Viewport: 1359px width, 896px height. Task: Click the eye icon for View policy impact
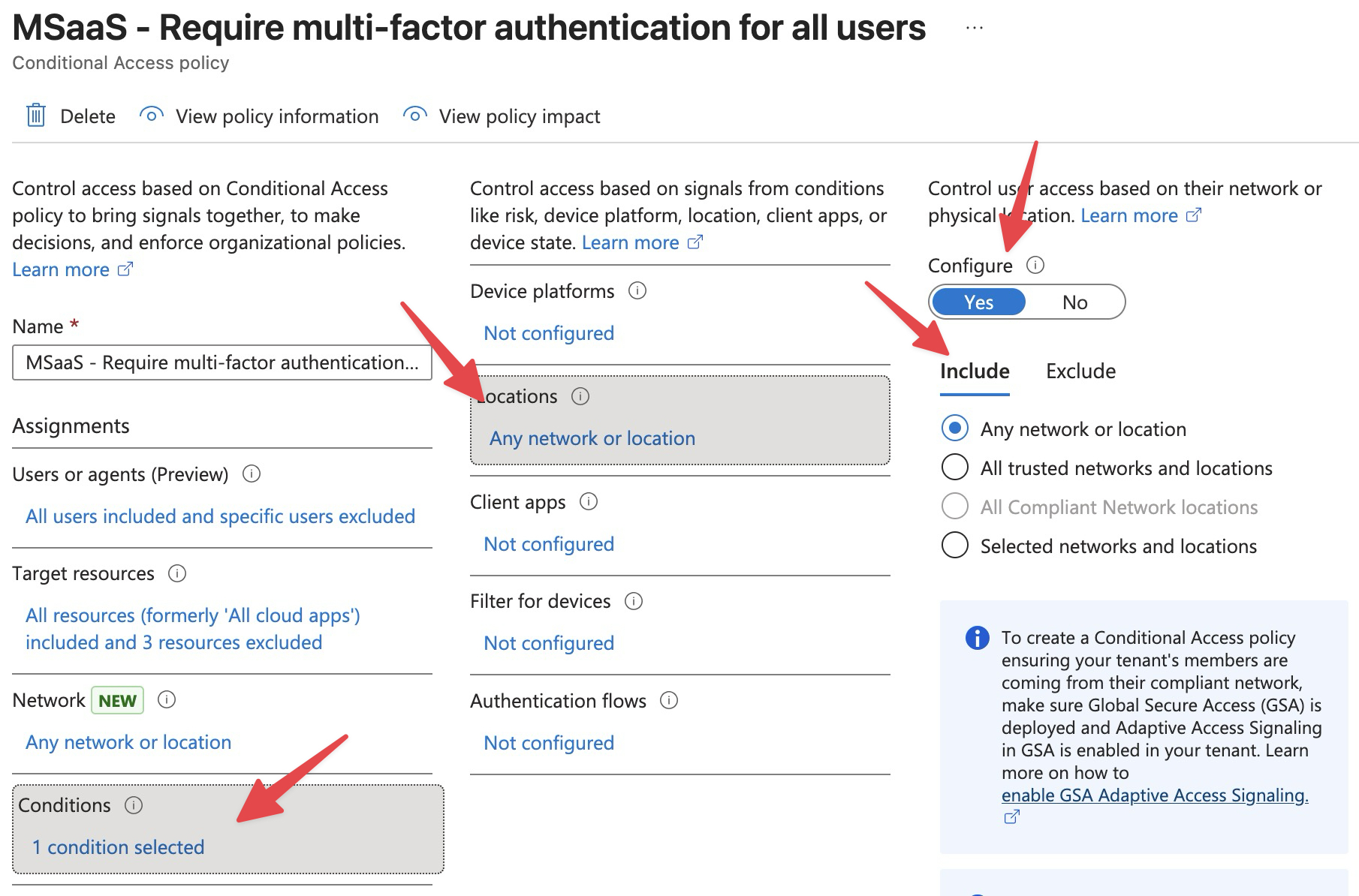pyautogui.click(x=415, y=116)
